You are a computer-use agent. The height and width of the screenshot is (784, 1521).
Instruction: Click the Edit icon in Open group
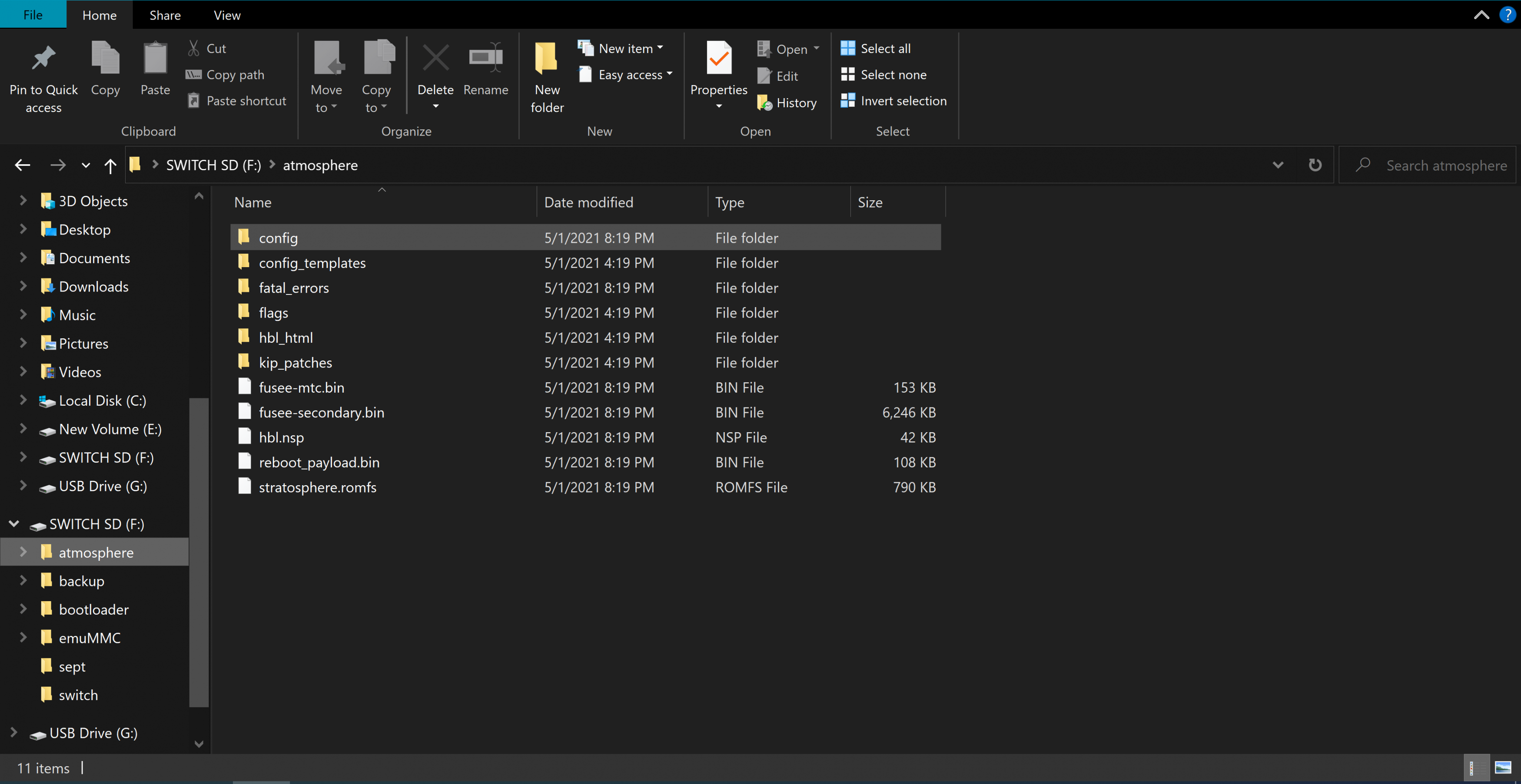pyautogui.click(x=764, y=76)
